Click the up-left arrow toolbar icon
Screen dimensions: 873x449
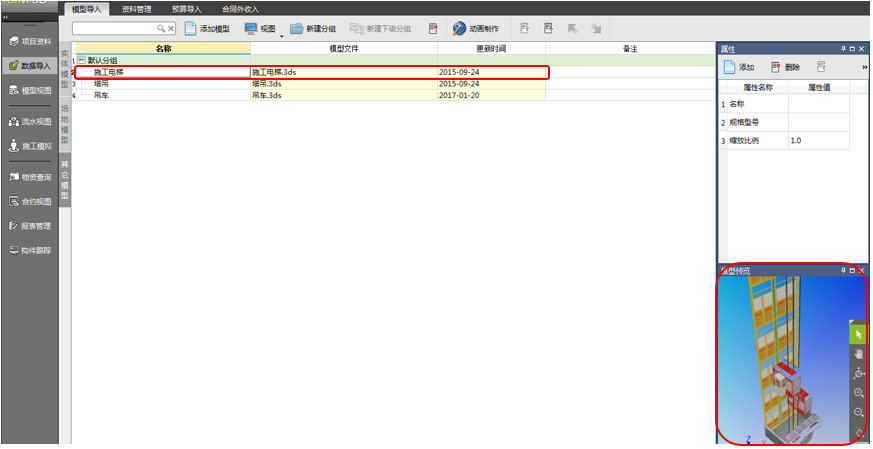(572, 28)
